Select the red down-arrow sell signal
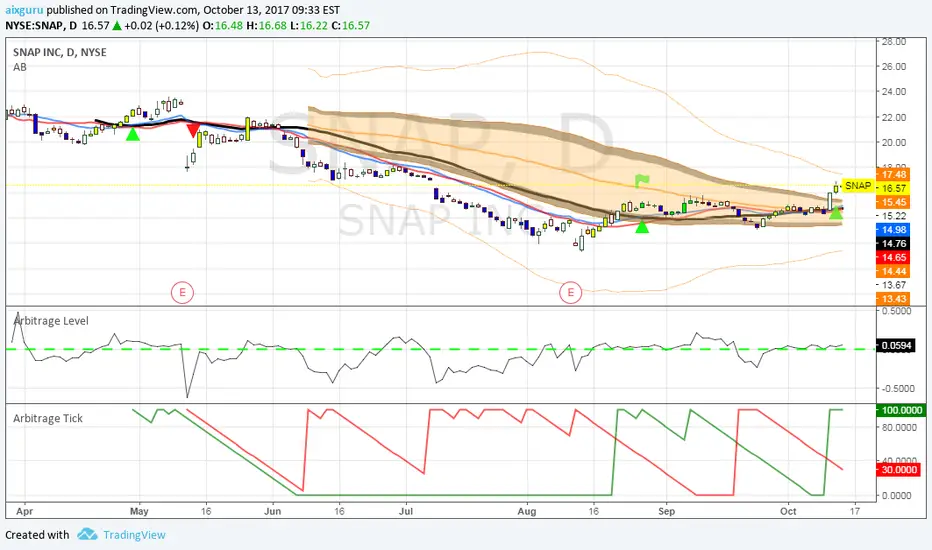The width and height of the screenshot is (932, 550). [x=193, y=130]
